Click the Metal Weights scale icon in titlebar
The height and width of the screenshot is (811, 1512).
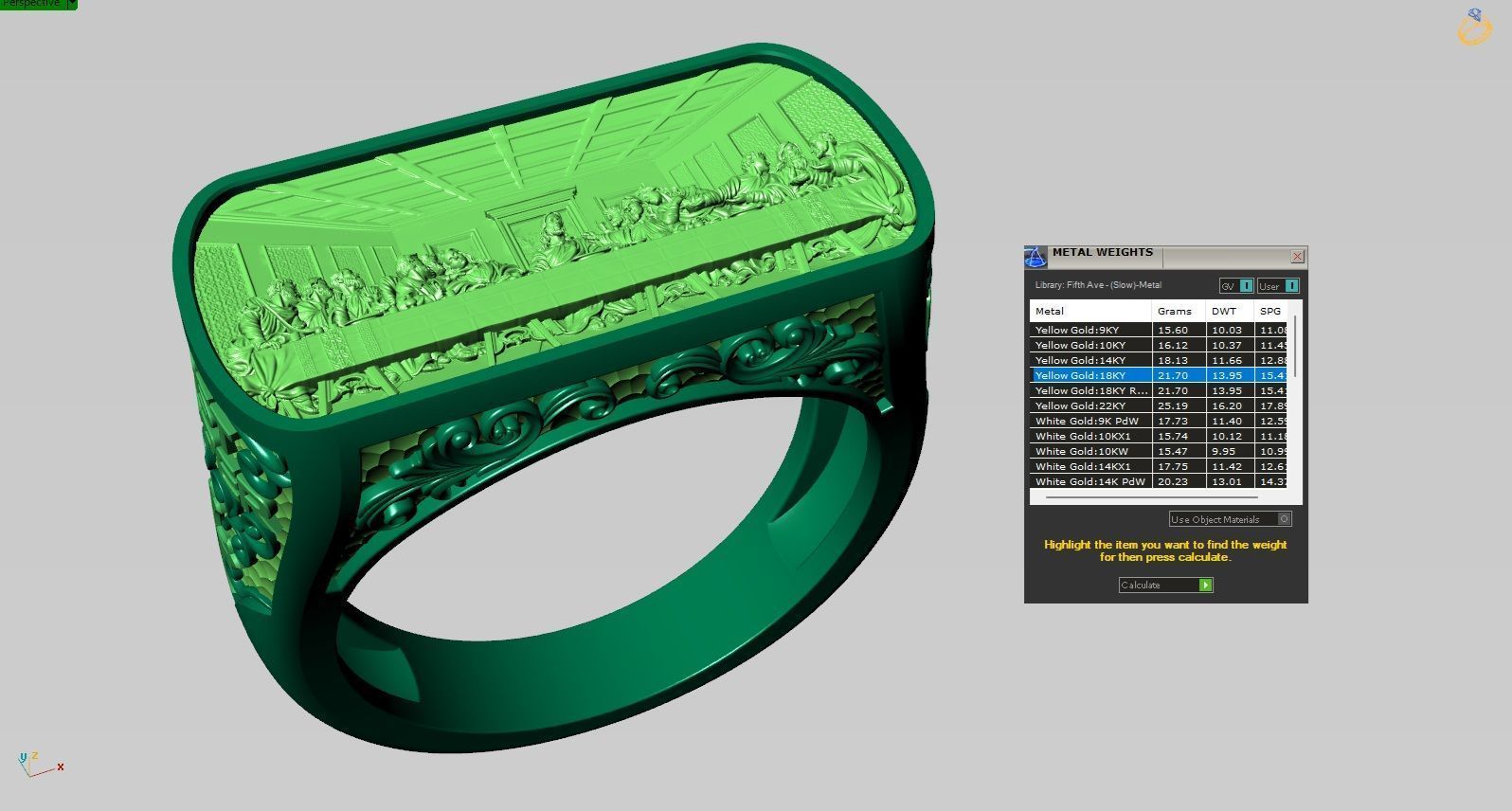(1035, 257)
